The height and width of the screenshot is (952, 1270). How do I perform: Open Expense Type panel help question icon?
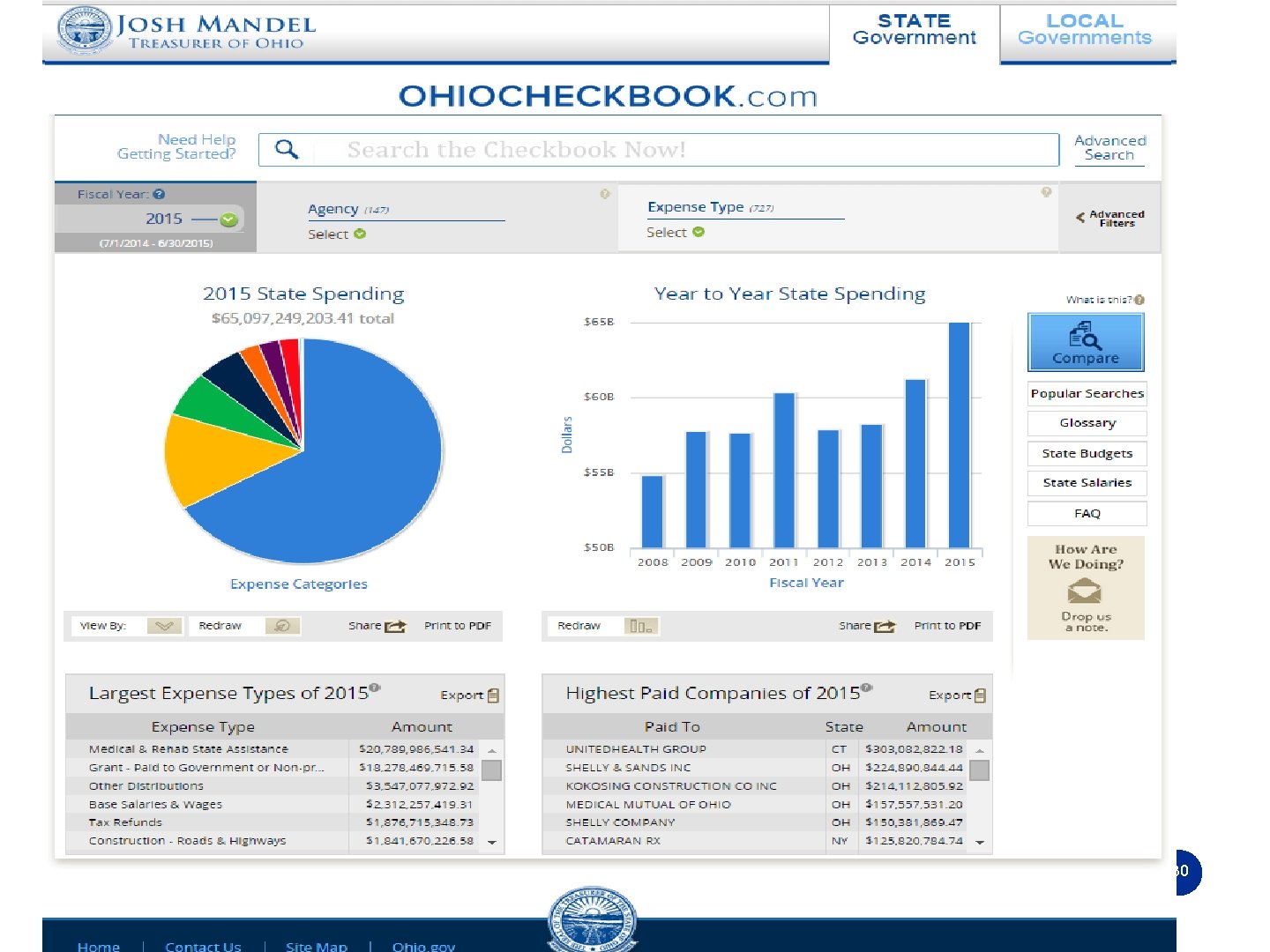pos(1046,192)
